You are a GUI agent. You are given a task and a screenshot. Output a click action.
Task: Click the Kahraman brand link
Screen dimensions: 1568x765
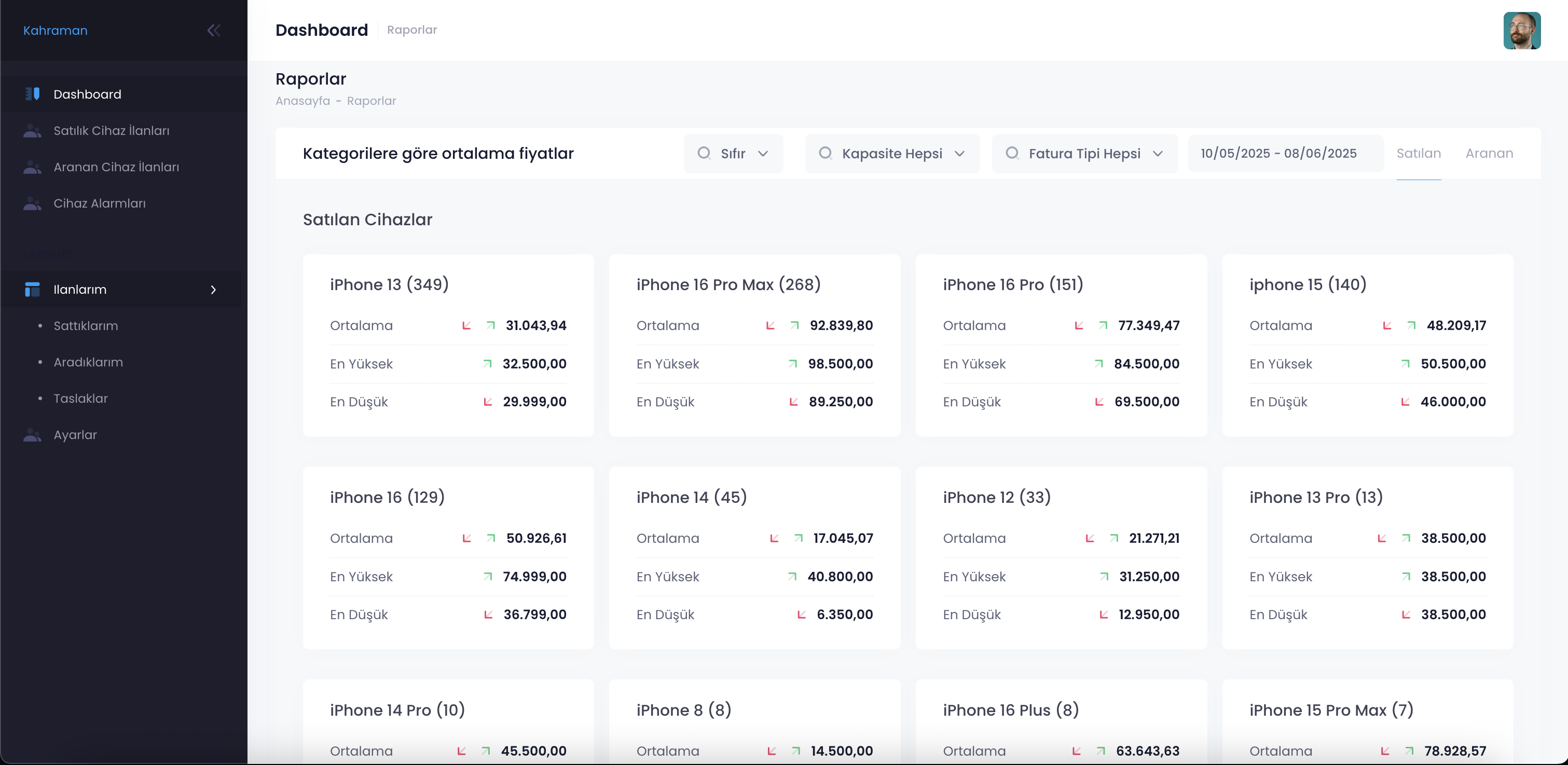(x=56, y=31)
